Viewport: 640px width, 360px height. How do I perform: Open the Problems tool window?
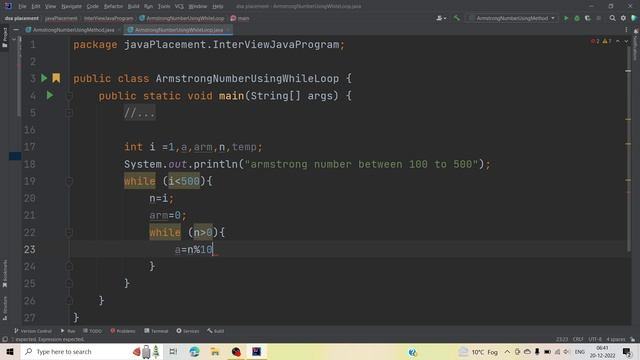click(x=123, y=331)
